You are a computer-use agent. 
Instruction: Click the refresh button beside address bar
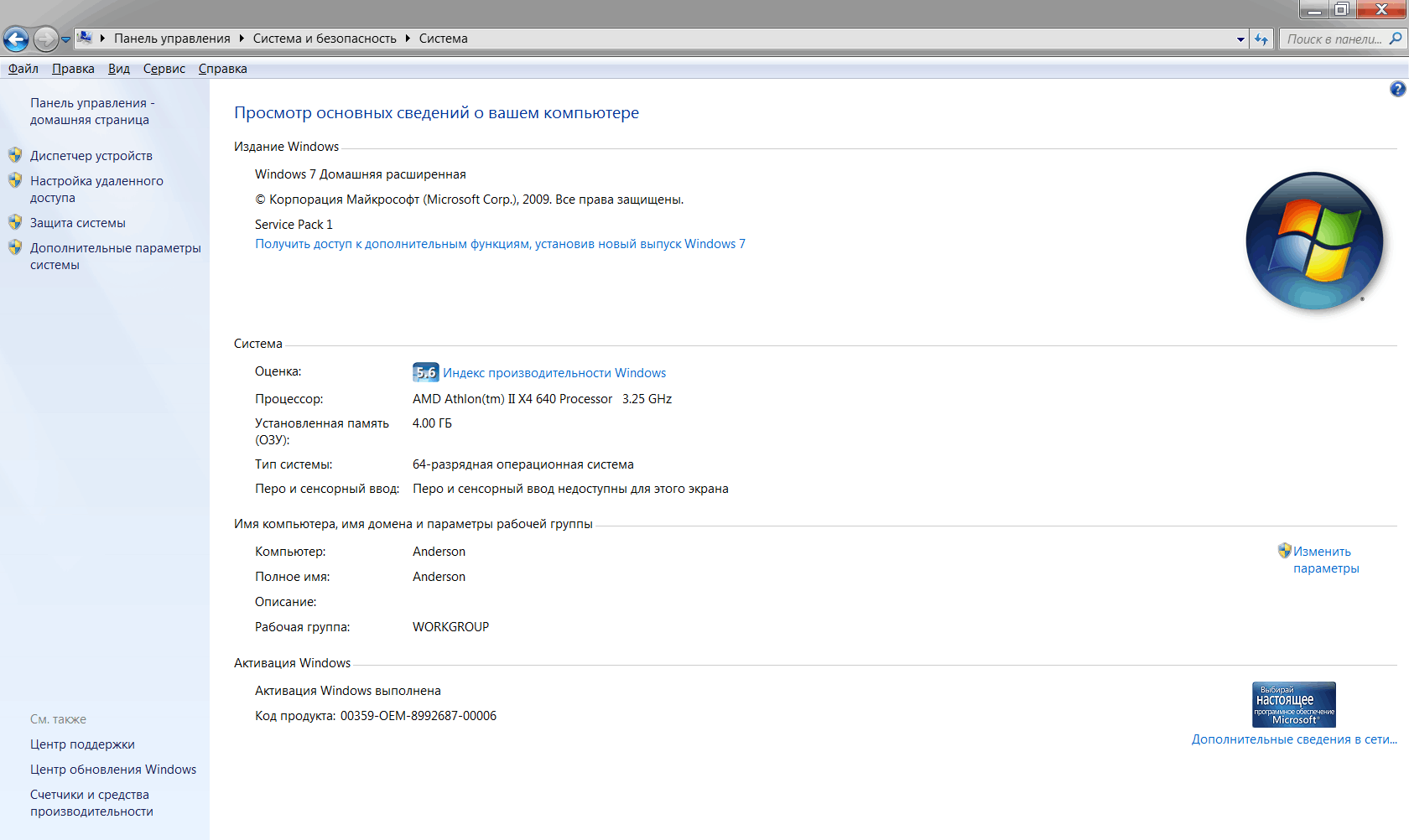(1261, 39)
